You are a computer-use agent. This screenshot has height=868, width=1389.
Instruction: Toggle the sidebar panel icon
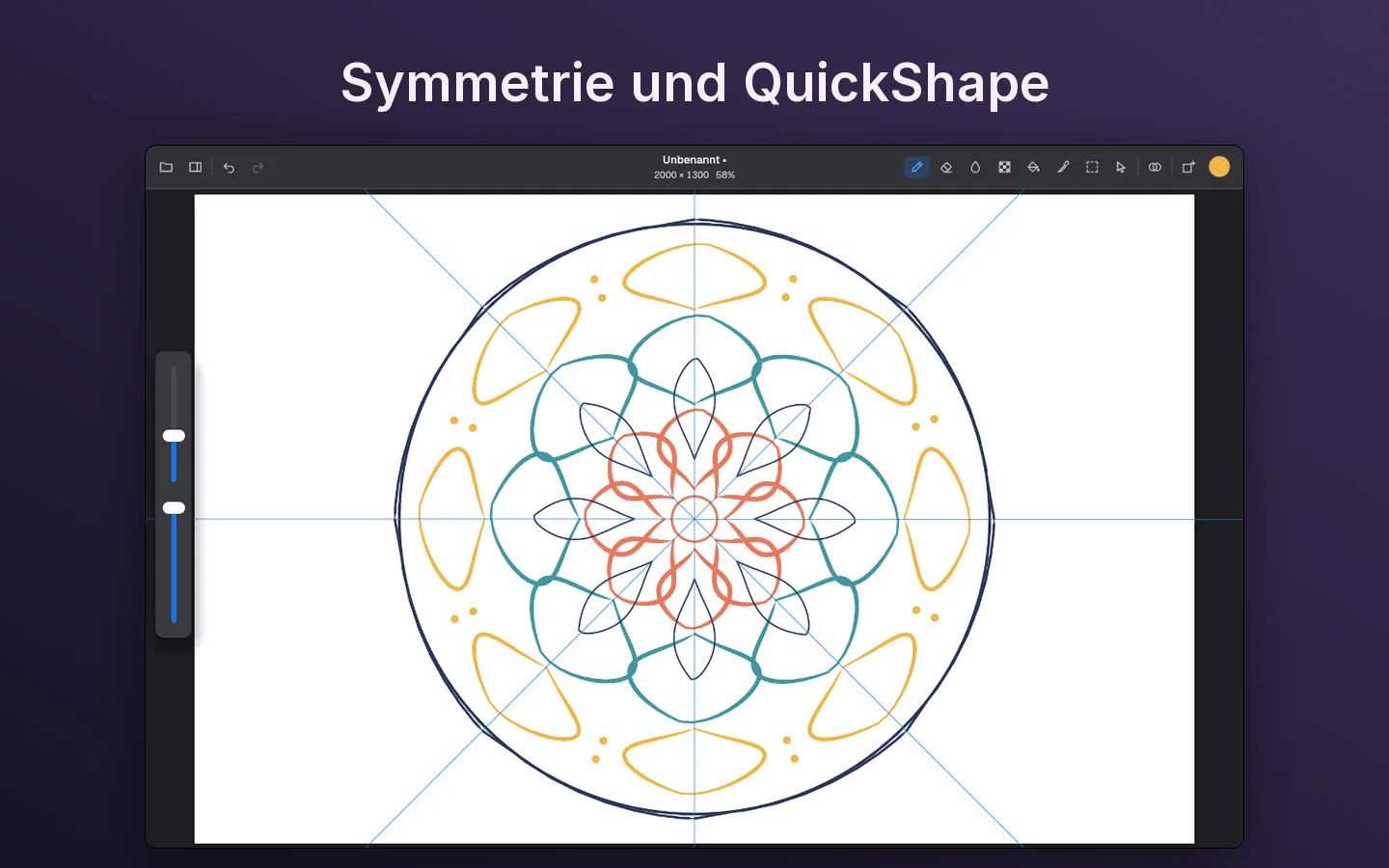pos(196,167)
